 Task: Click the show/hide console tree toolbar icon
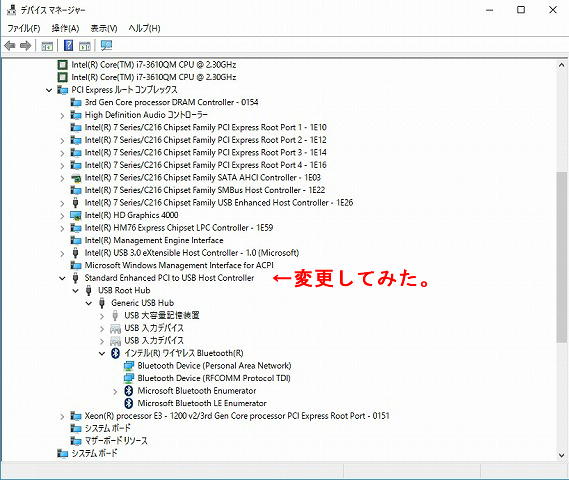coord(47,46)
